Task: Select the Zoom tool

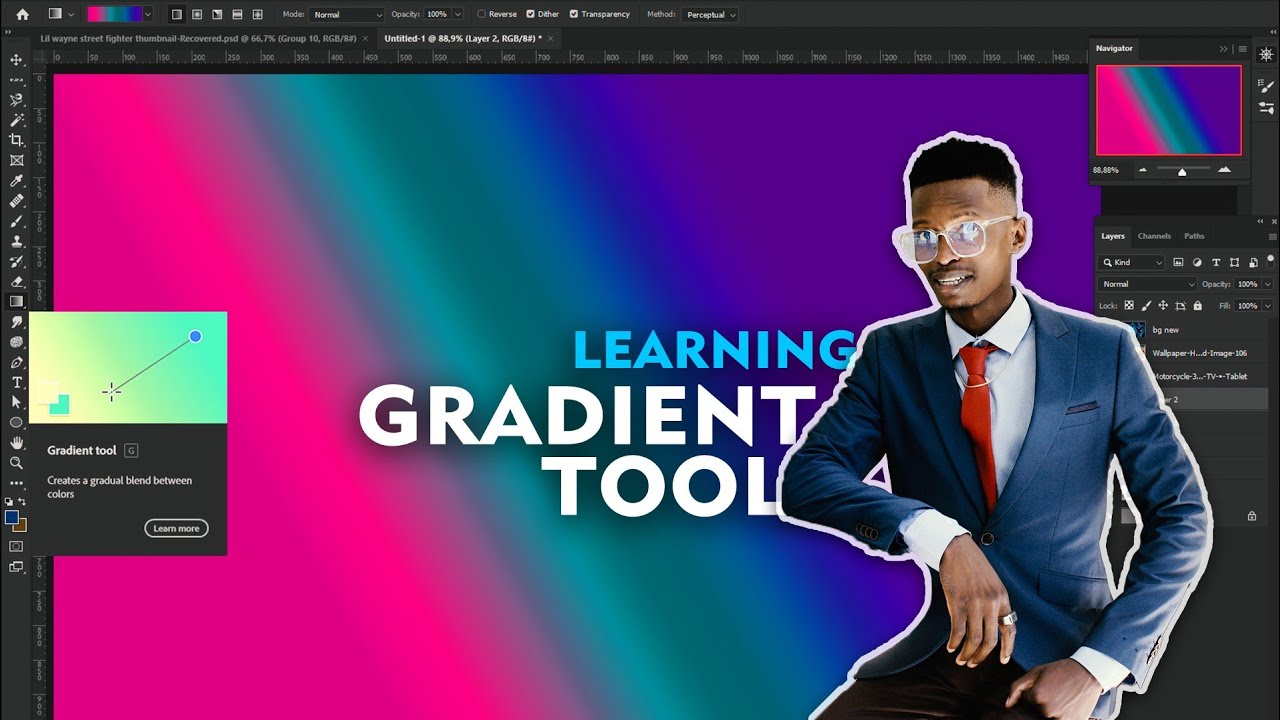Action: tap(16, 463)
